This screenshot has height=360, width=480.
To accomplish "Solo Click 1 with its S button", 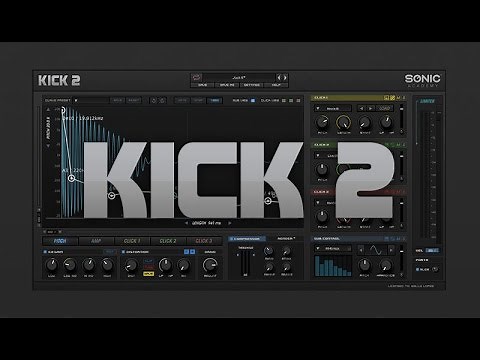I will point(404,98).
